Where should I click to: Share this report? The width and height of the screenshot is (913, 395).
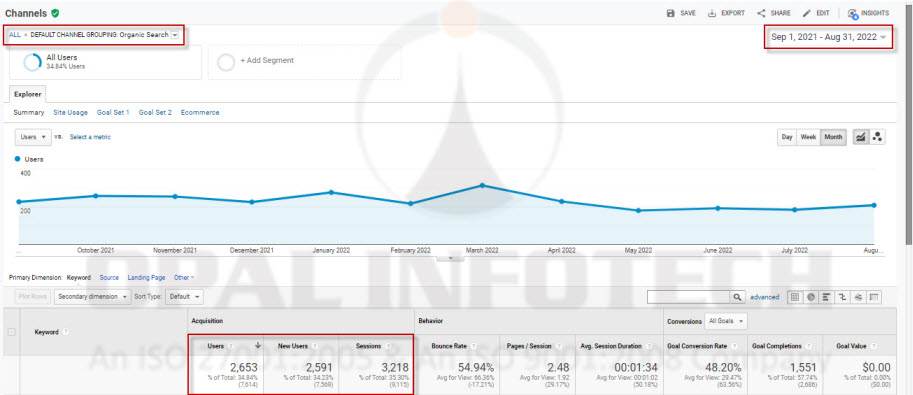point(773,13)
